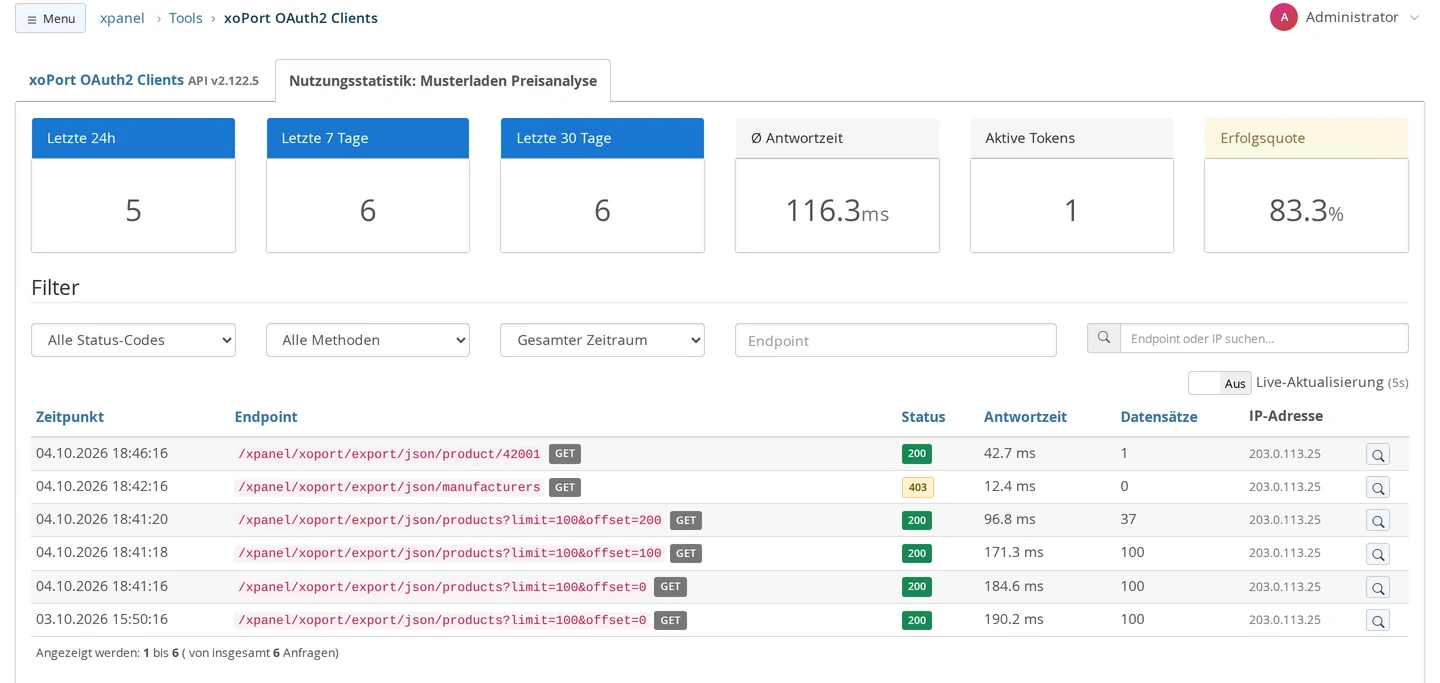This screenshot has height=683, width=1440.
Task: Click the Letzte 24h stat card
Action: tap(133, 185)
